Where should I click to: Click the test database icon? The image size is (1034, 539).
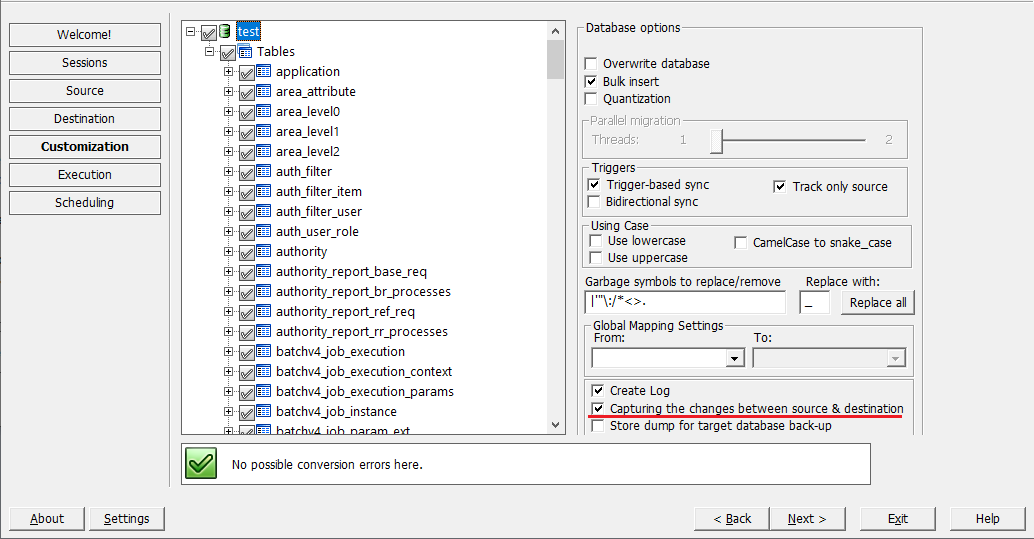point(226,31)
